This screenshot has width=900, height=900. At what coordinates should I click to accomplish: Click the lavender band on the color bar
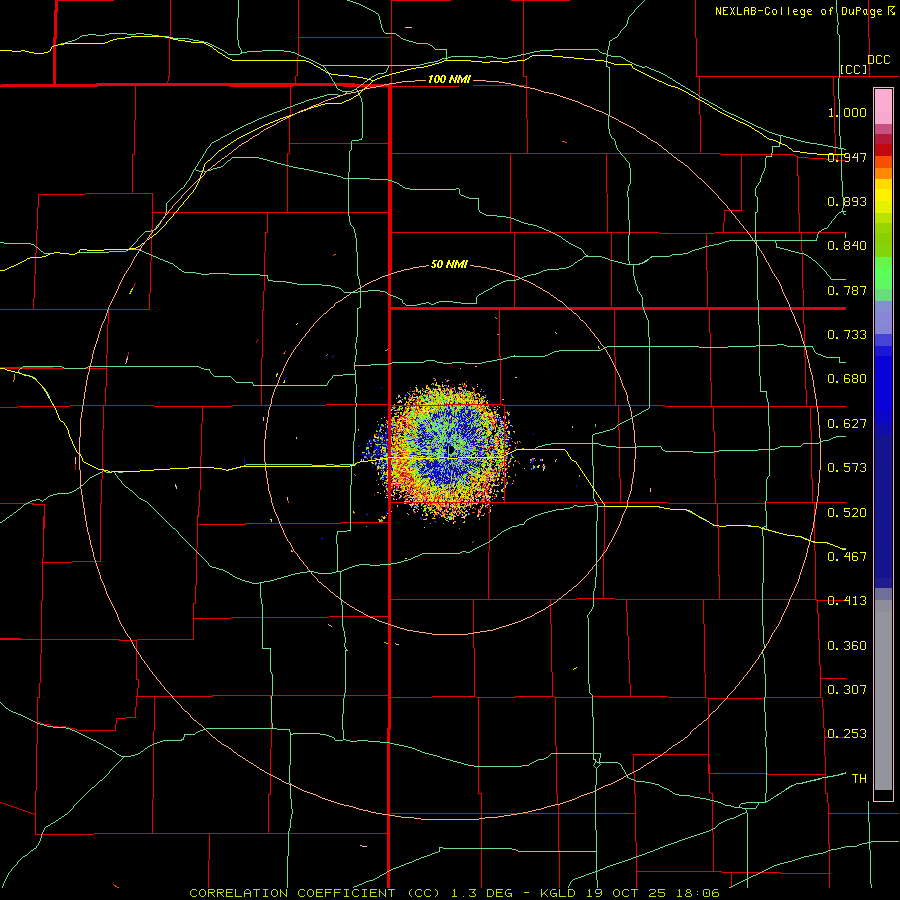(x=883, y=317)
